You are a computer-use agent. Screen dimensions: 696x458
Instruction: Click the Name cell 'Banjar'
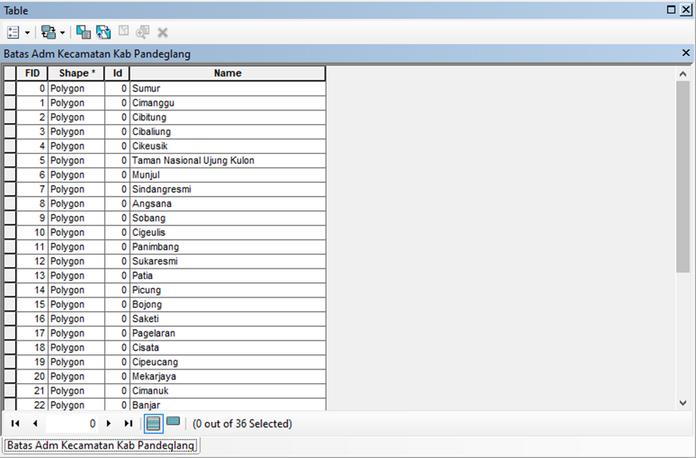point(228,405)
